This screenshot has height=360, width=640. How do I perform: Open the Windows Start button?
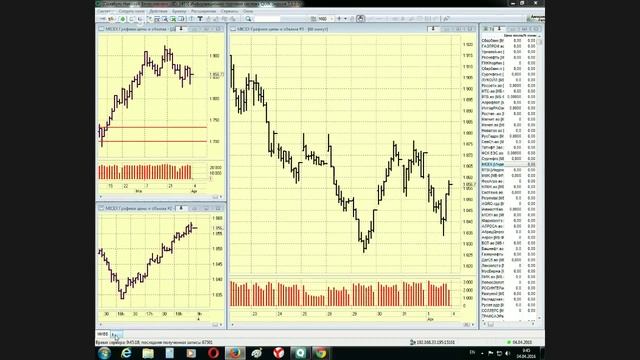[104, 353]
